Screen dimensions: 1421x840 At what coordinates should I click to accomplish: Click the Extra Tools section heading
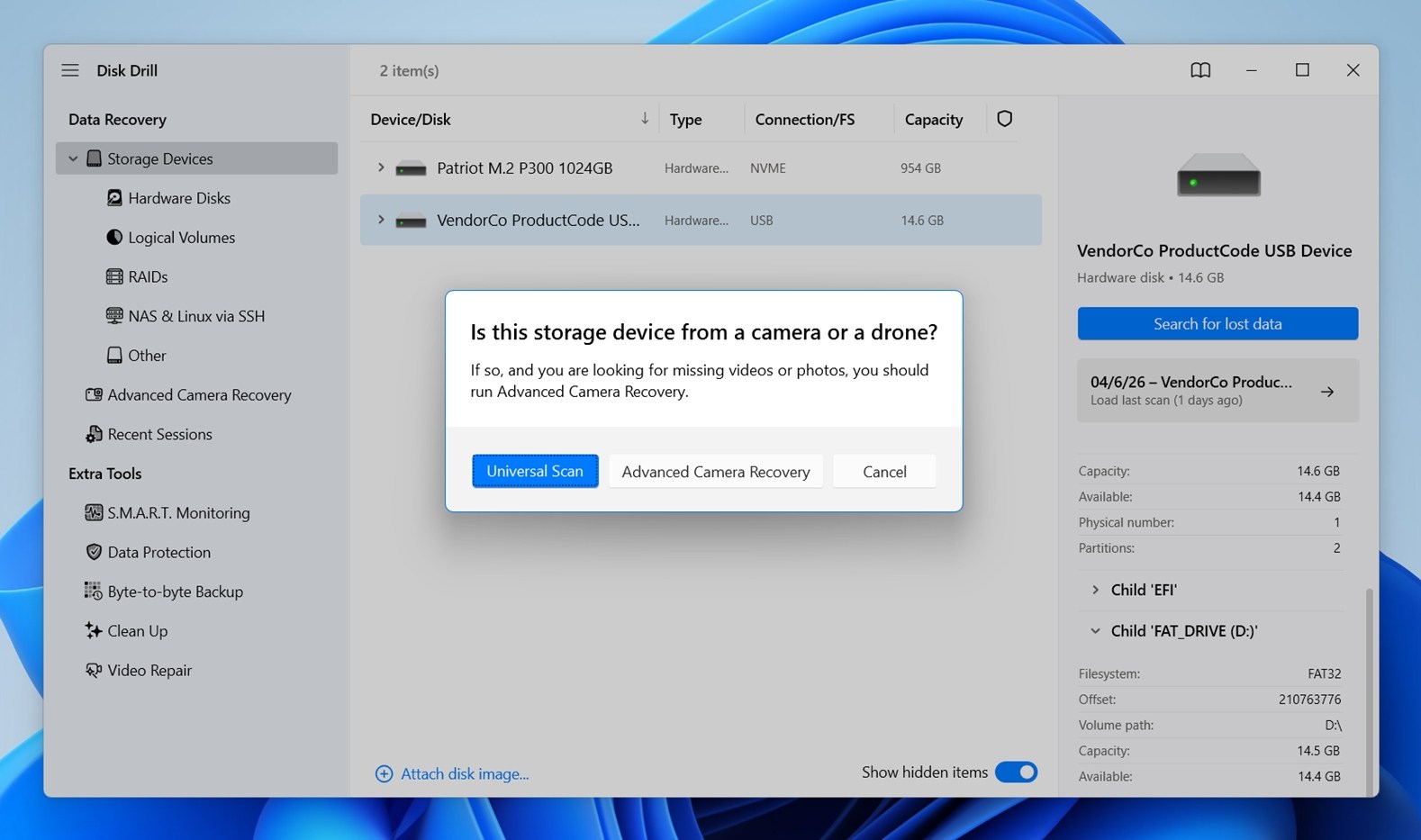[104, 474]
